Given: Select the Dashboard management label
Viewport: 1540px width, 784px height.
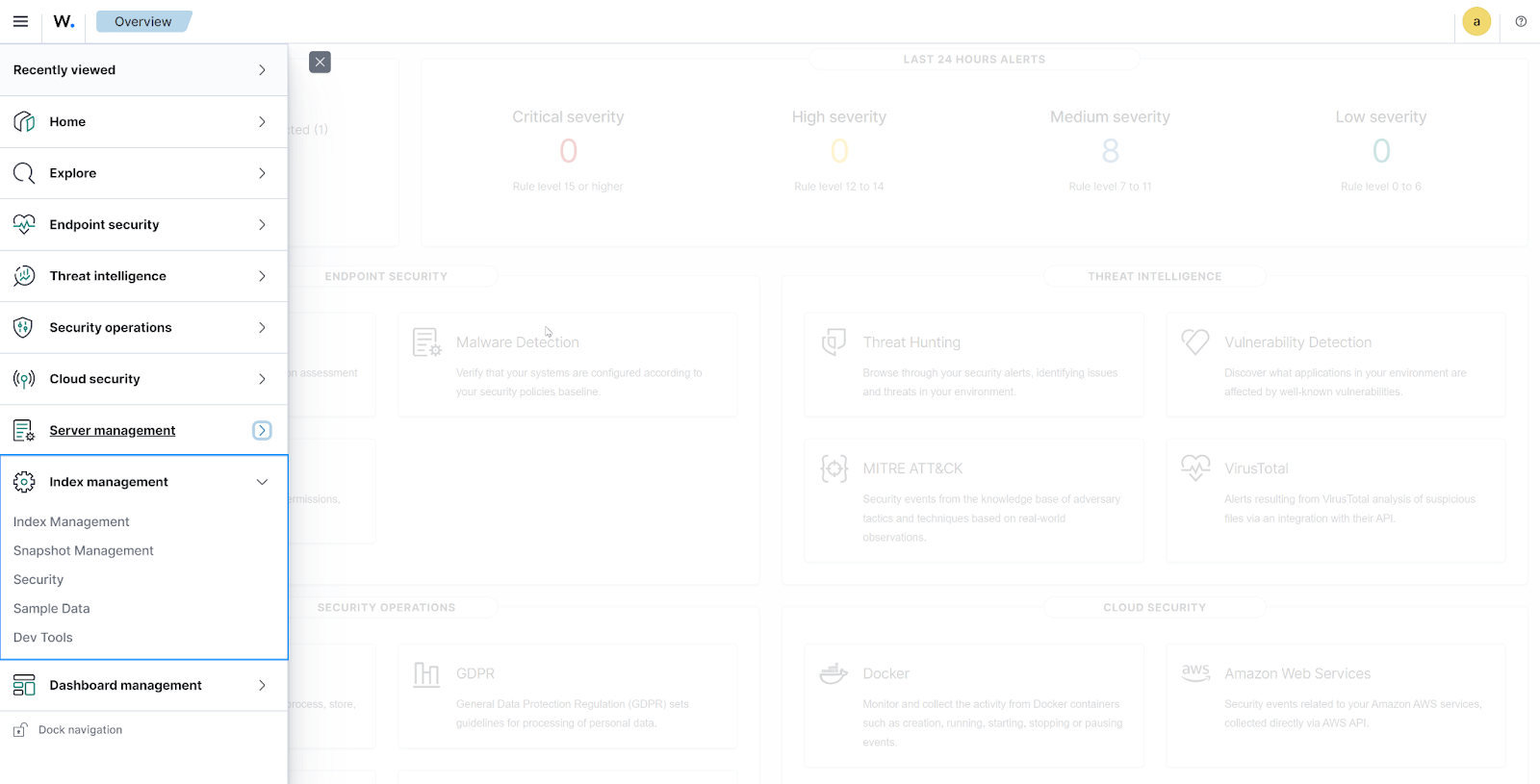Looking at the screenshot, I should coord(126,685).
